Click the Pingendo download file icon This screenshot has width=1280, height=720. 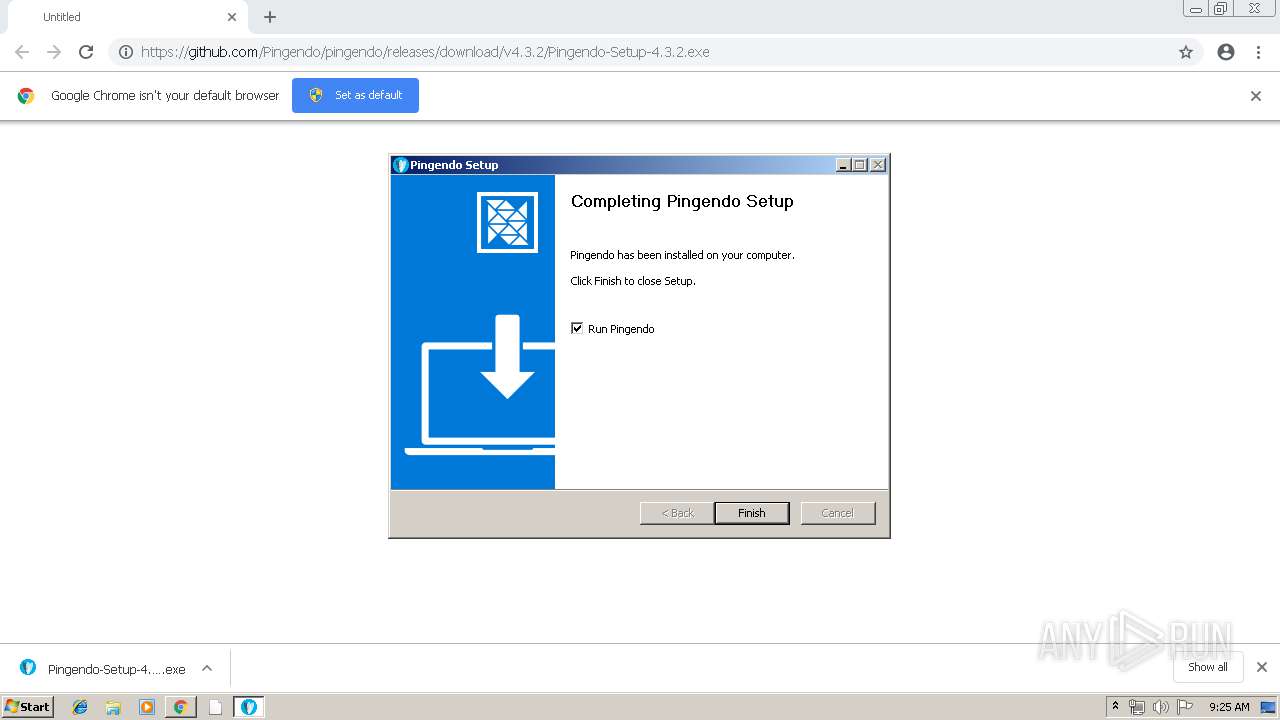(x=28, y=668)
